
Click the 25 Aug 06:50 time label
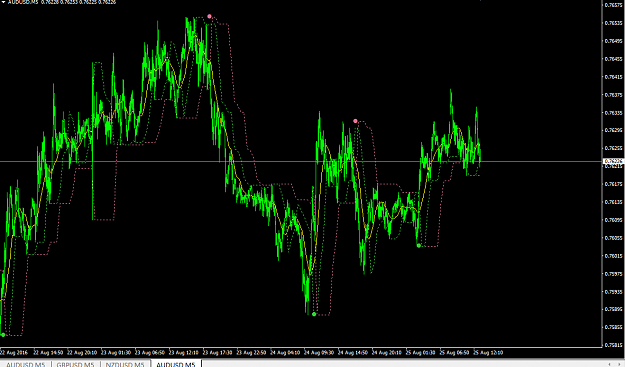(x=455, y=353)
